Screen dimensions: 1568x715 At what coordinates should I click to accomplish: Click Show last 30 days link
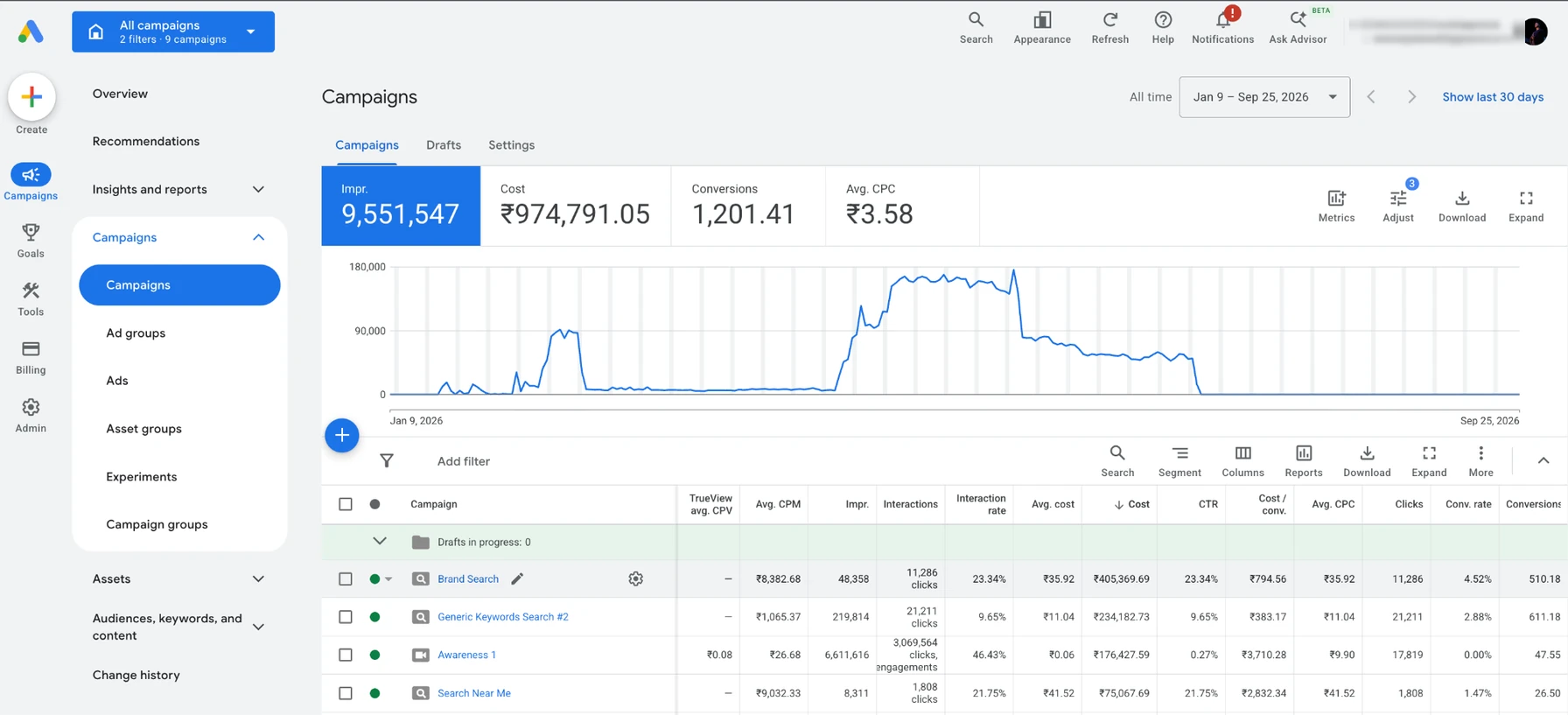pos(1493,97)
